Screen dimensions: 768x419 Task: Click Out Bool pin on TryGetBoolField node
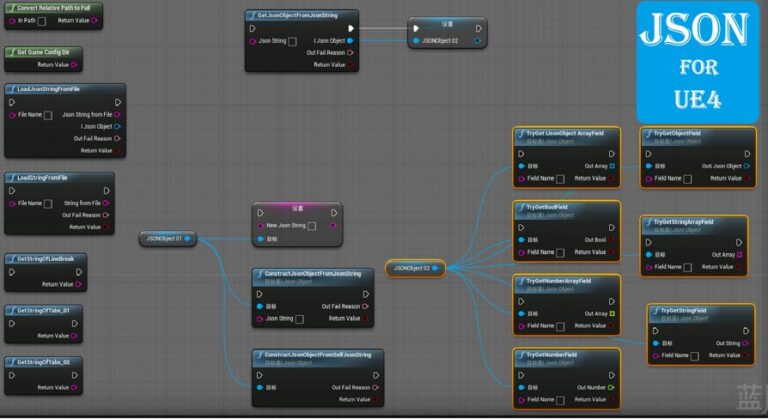pos(611,240)
